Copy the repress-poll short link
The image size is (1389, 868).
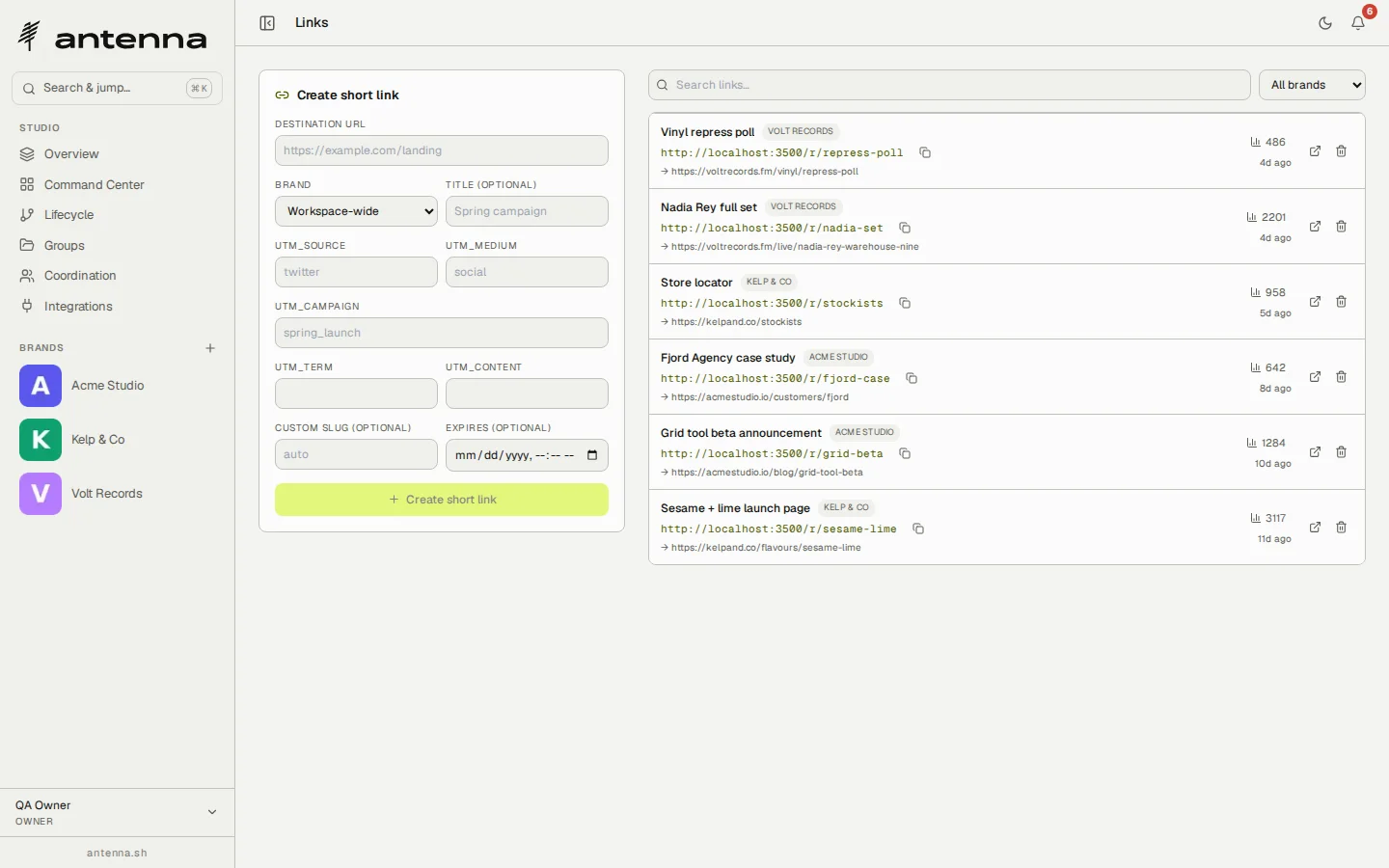coord(925,152)
